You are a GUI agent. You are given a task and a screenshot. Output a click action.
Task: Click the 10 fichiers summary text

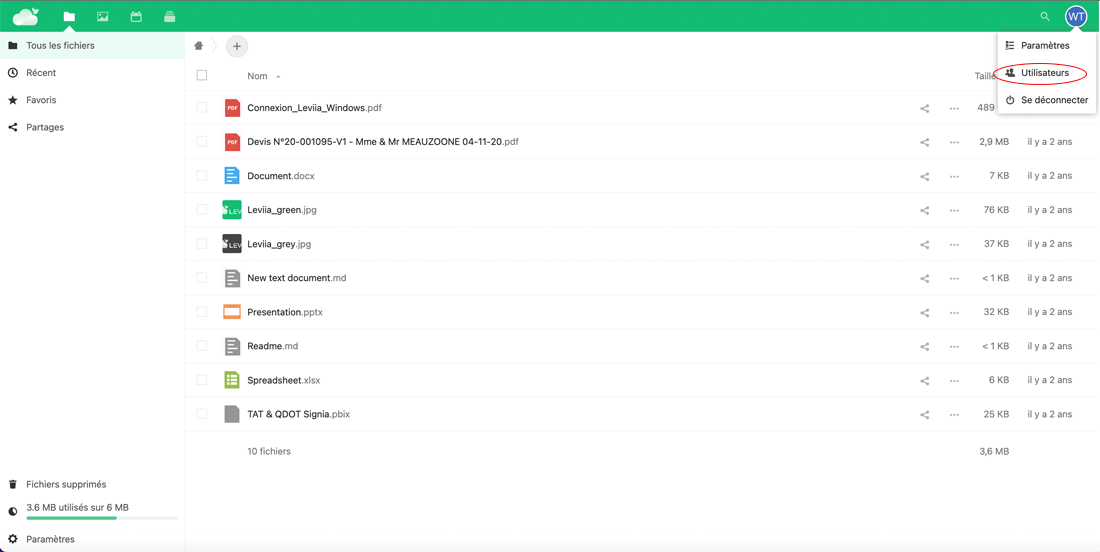(269, 452)
